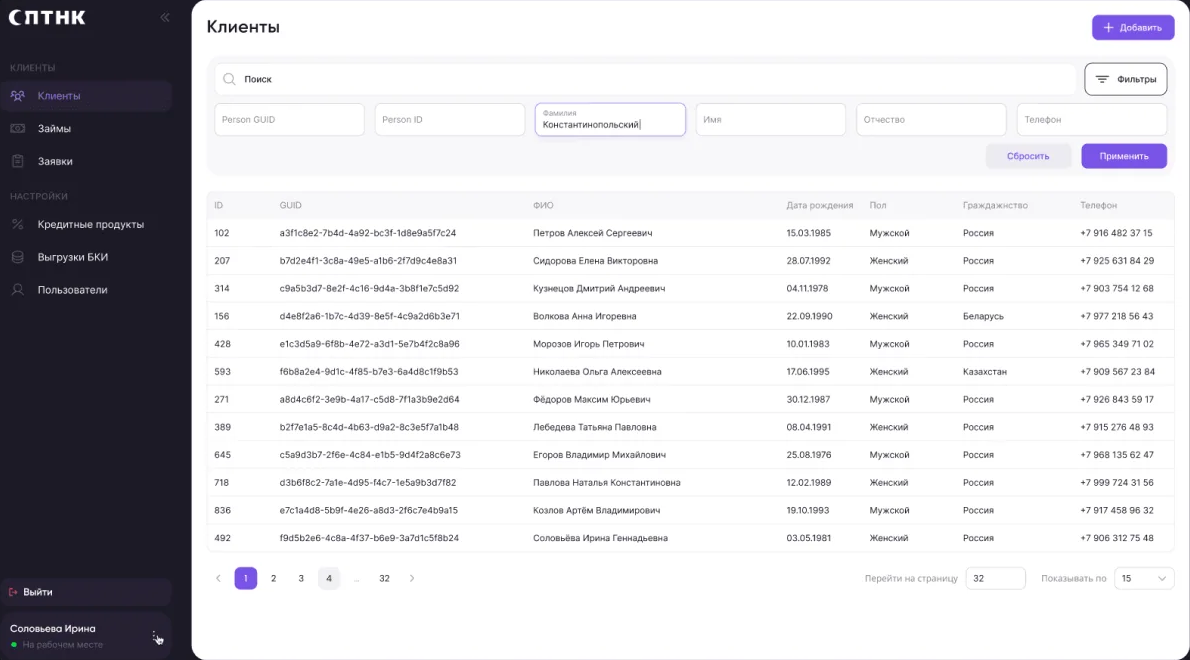The image size is (1190, 660).
Task: Click the percent icon for Кредитные продукты
Action: (17, 225)
